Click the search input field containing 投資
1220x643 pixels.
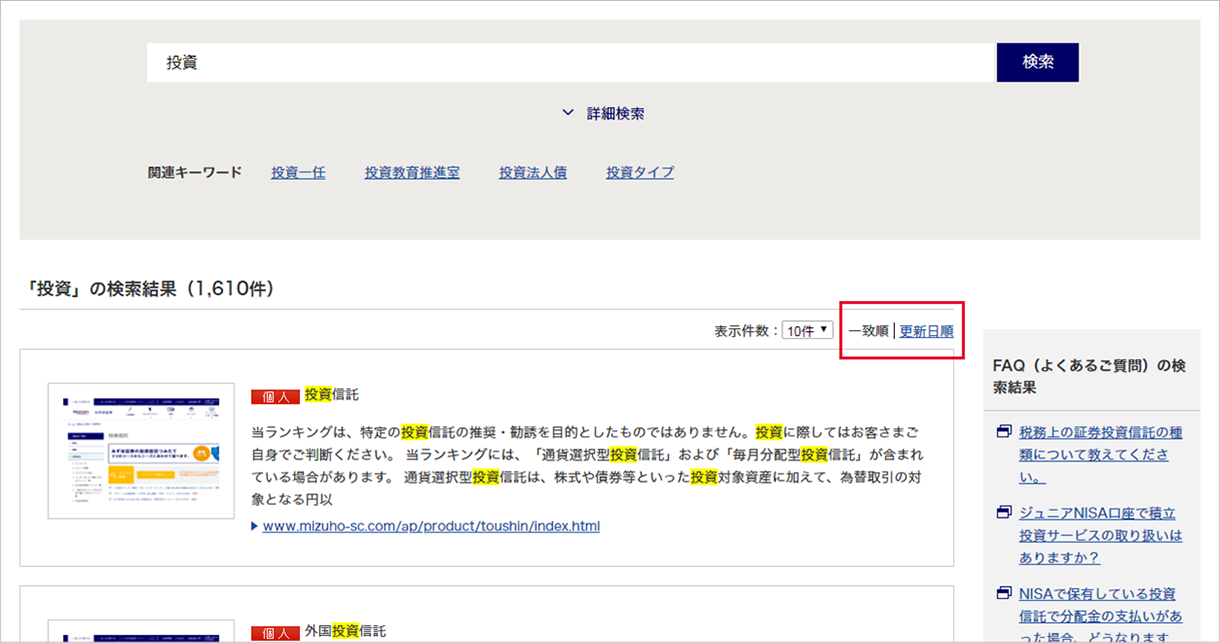571,62
